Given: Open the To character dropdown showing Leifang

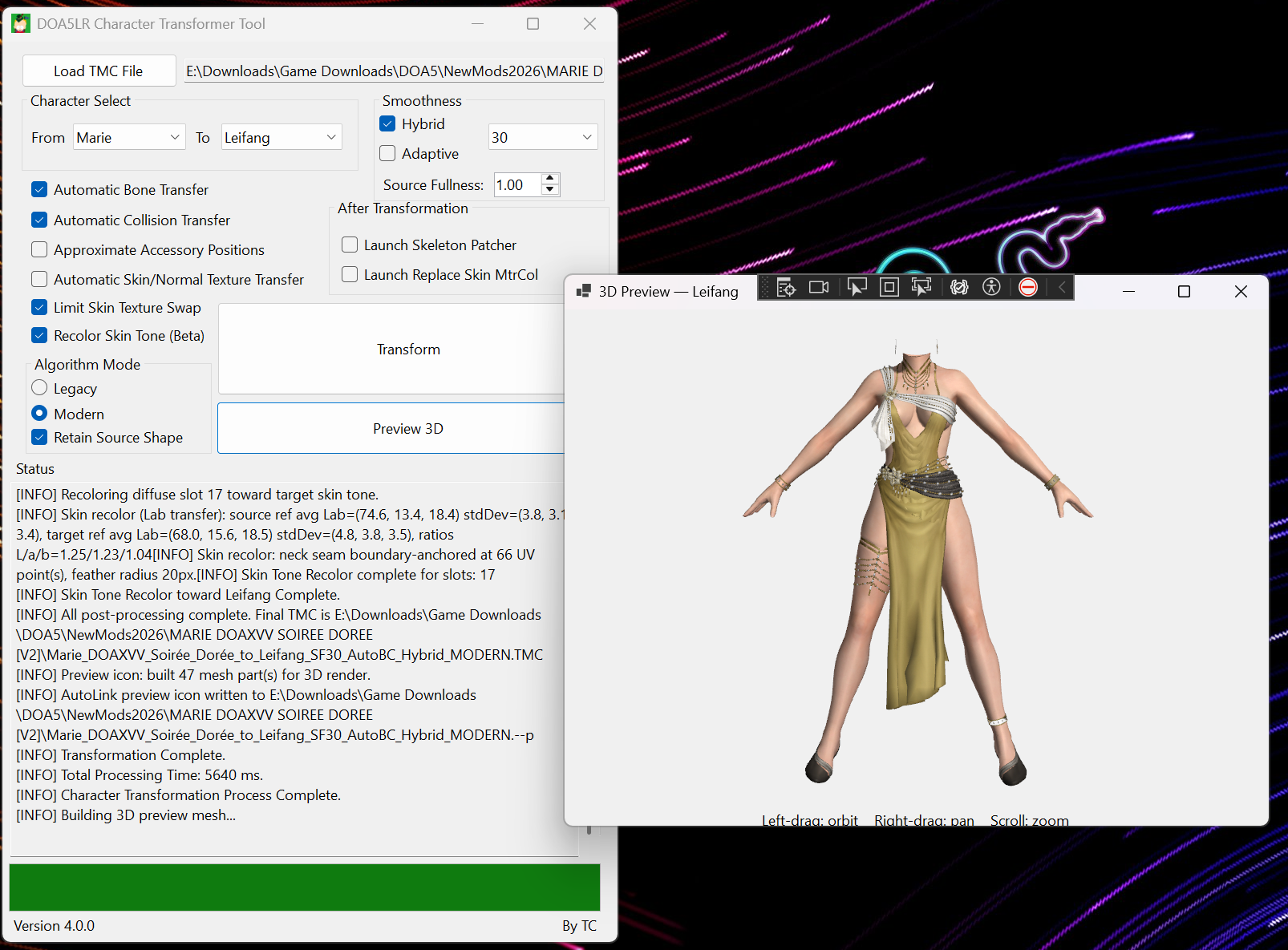Looking at the screenshot, I should [x=281, y=137].
